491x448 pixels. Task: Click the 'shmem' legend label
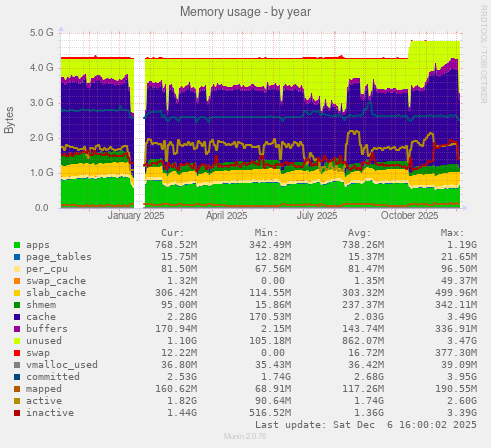[x=41, y=305]
